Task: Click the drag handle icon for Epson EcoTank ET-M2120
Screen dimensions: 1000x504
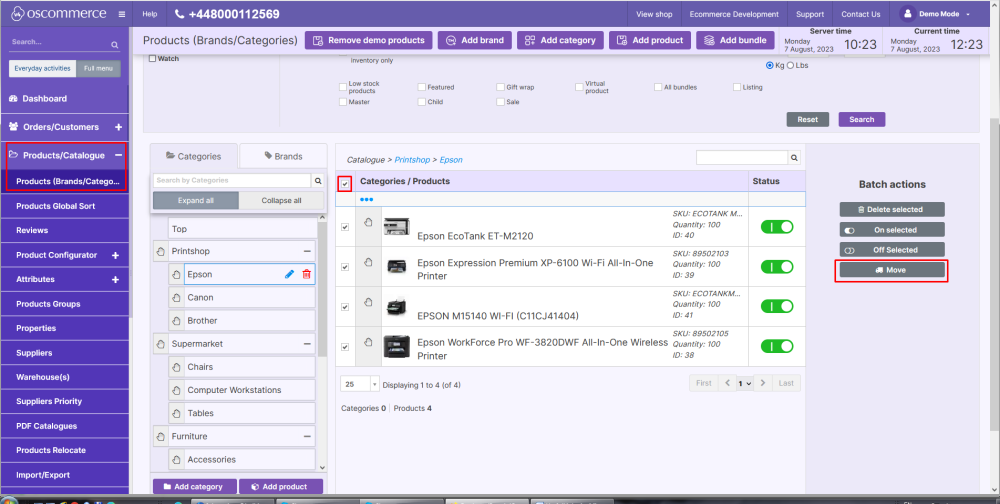Action: [x=367, y=224]
